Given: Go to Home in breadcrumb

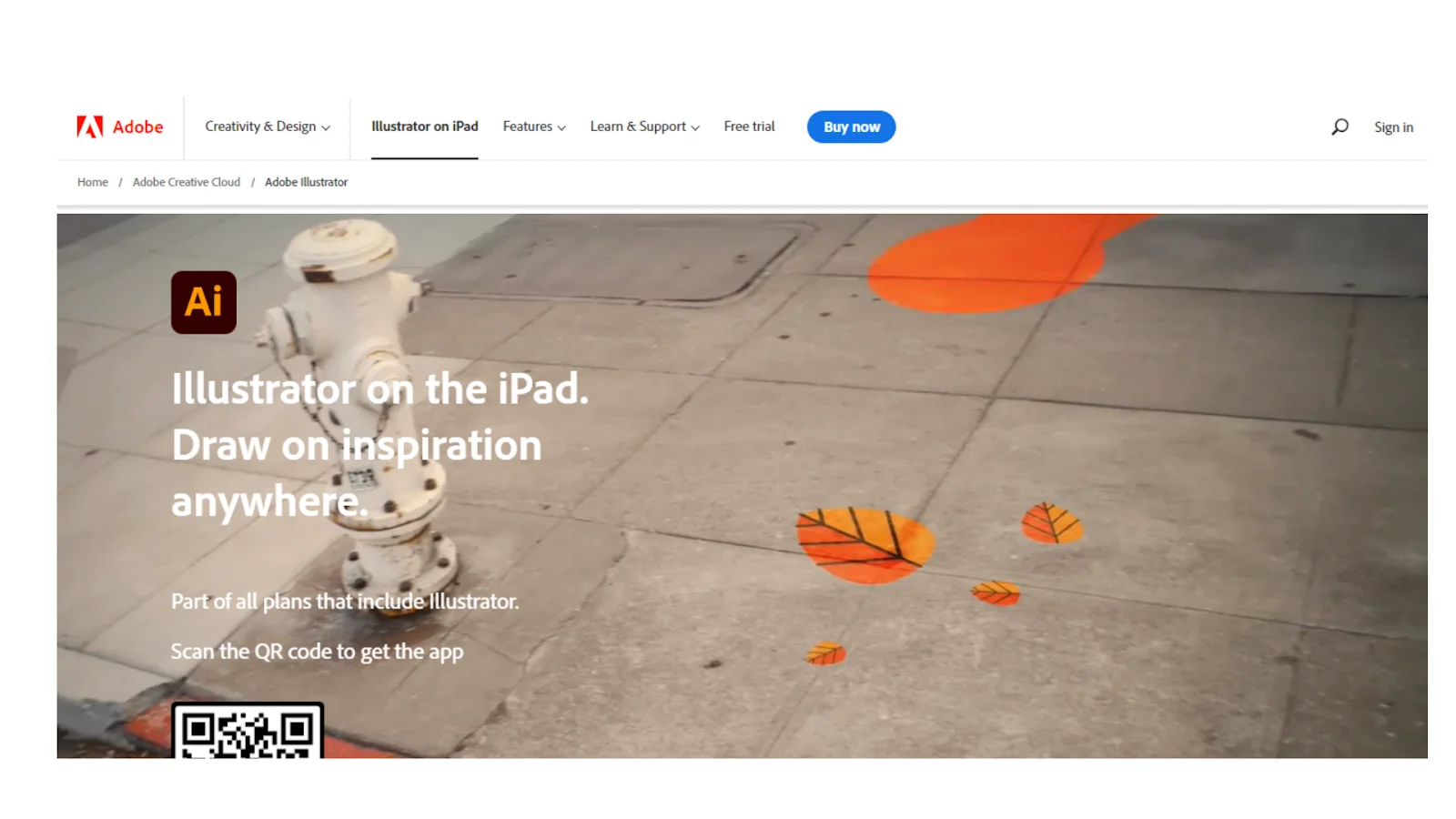Looking at the screenshot, I should click(93, 182).
